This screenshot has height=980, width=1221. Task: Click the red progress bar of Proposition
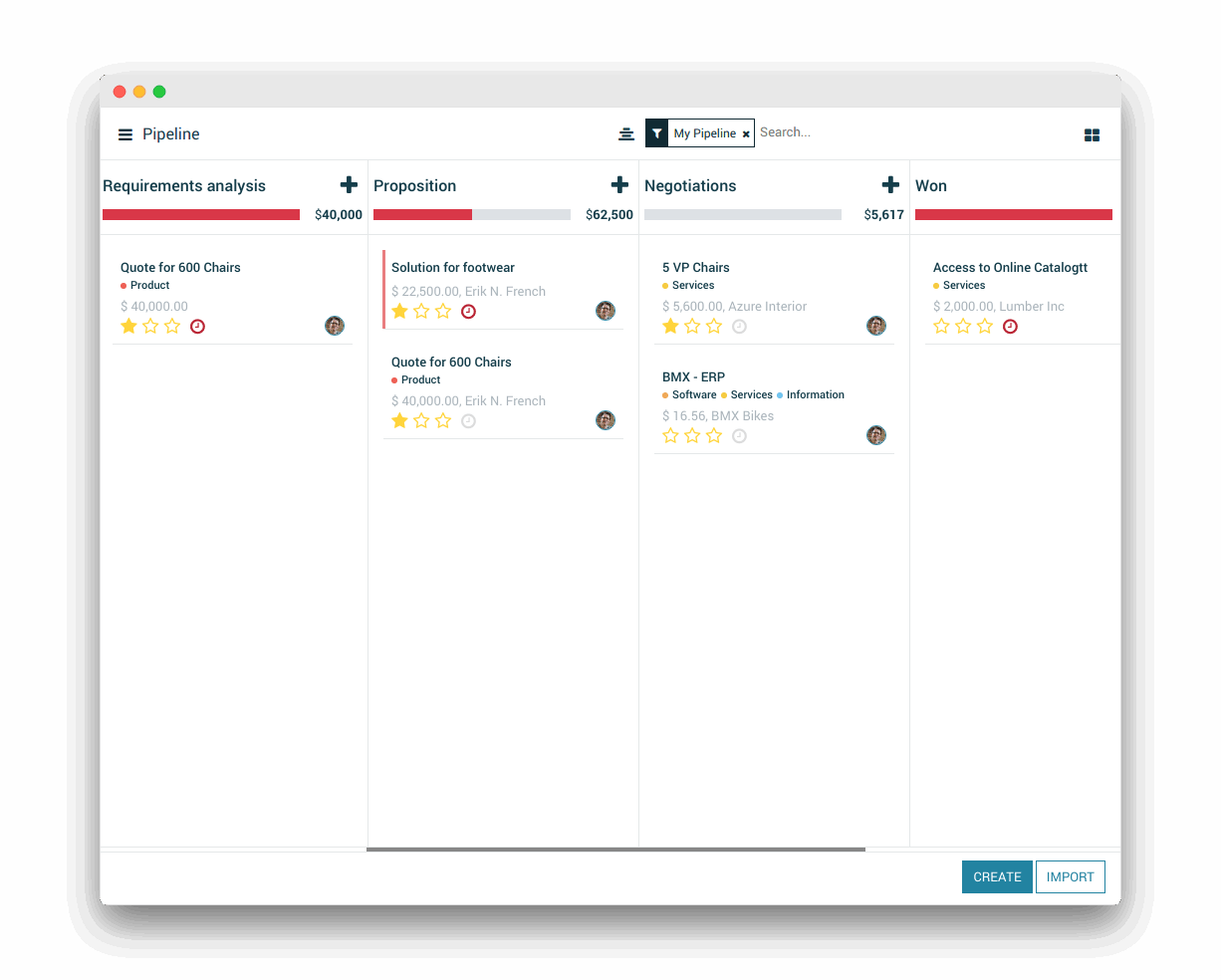pyautogui.click(x=422, y=214)
